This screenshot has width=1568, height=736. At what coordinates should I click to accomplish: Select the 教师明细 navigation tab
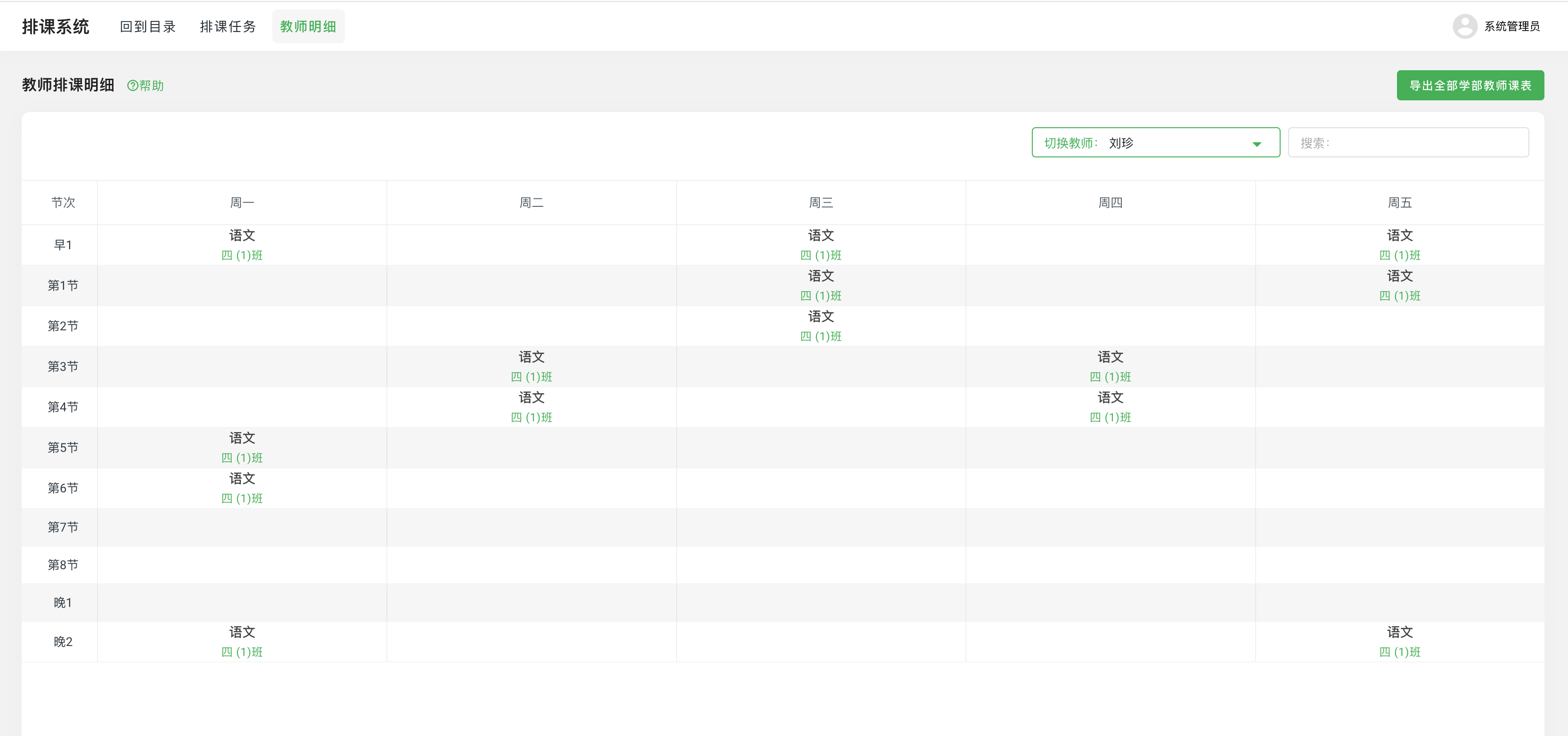308,27
